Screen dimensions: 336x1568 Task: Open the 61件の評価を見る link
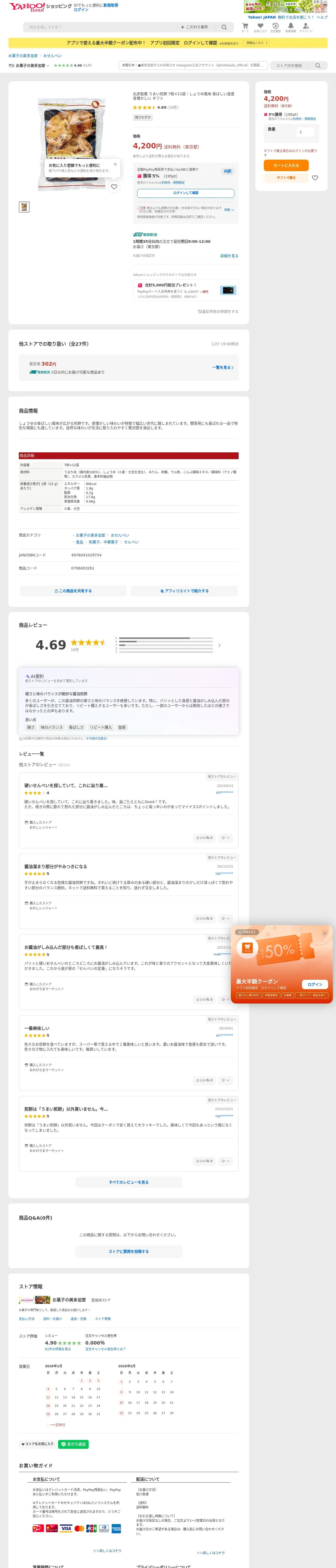[x=58, y=1350]
